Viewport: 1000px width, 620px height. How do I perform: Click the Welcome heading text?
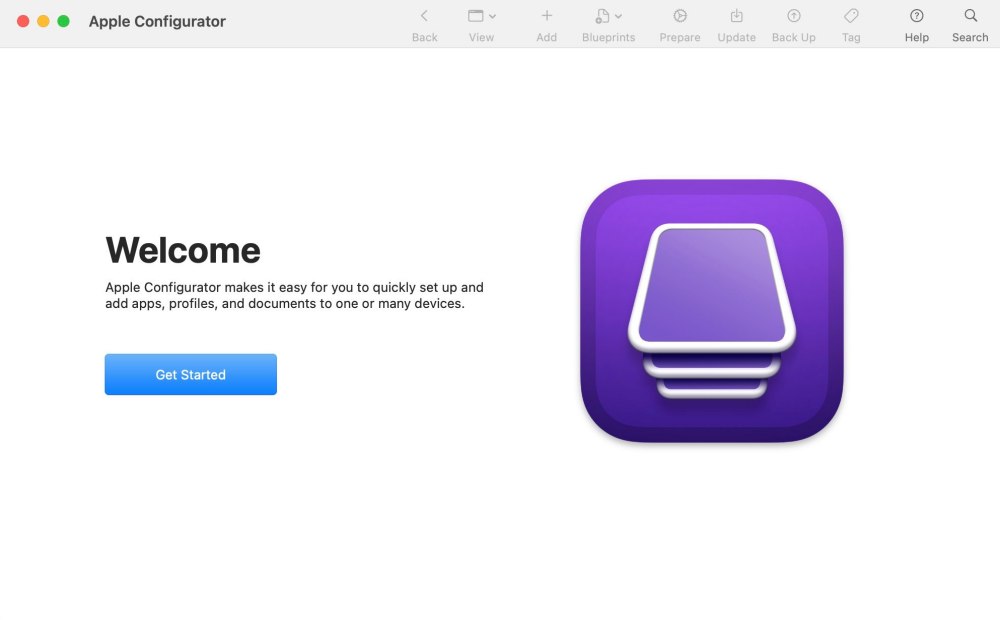(x=183, y=250)
